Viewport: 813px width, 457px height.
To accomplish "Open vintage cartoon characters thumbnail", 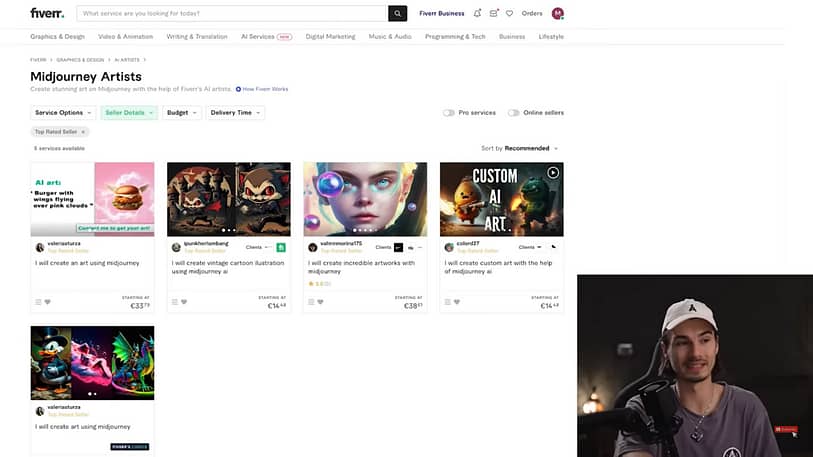I will (x=229, y=199).
